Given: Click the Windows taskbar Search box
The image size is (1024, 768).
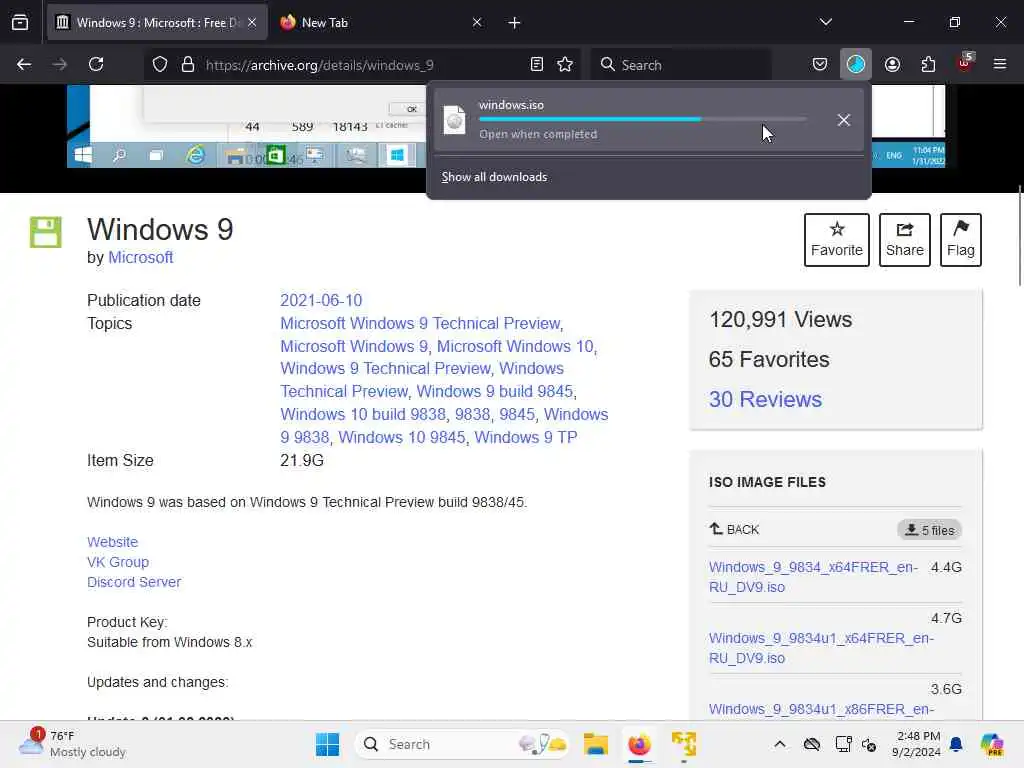Looking at the screenshot, I should pyautogui.click(x=462, y=744).
